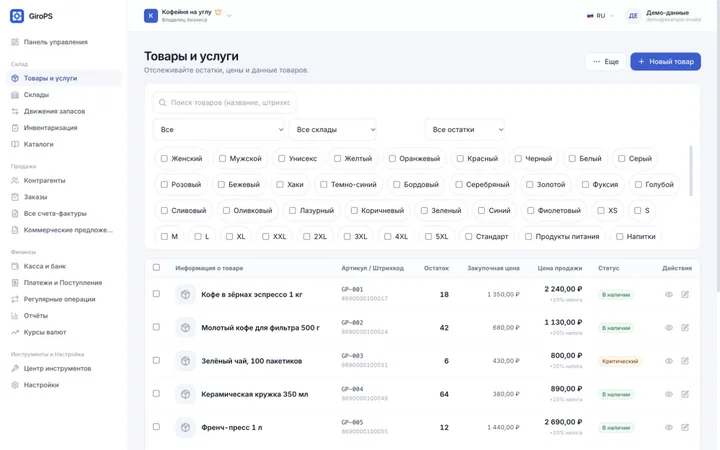
Task: Open the Все склады dropdown
Action: coord(333,130)
